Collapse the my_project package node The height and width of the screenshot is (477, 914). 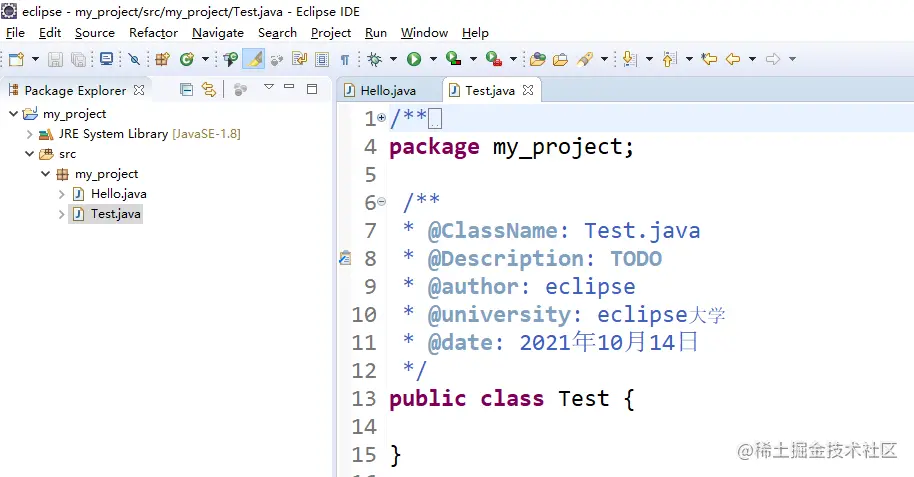click(45, 174)
